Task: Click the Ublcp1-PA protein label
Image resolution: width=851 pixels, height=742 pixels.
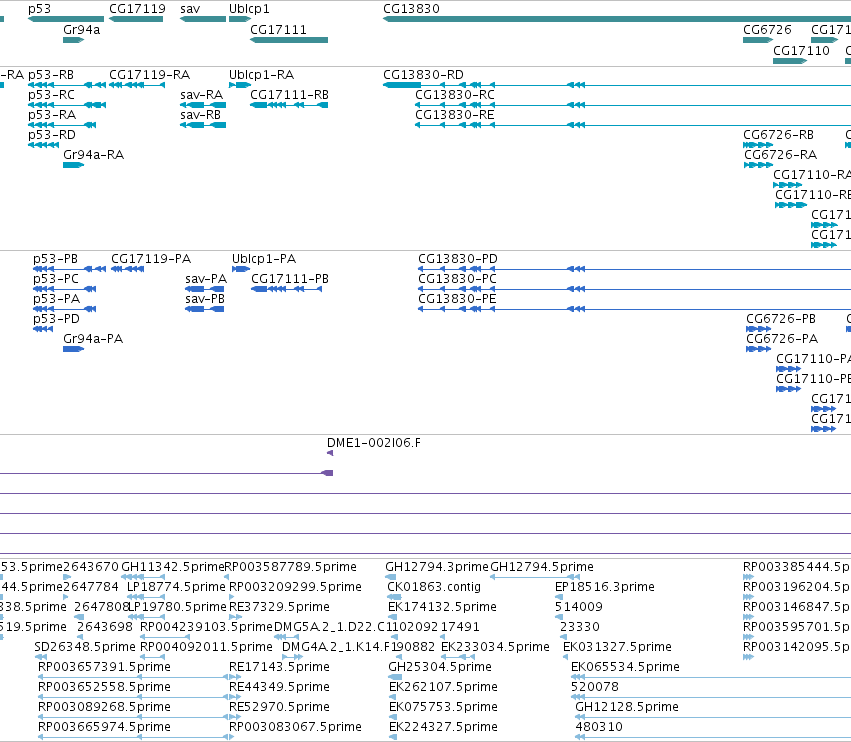Action: 264,258
